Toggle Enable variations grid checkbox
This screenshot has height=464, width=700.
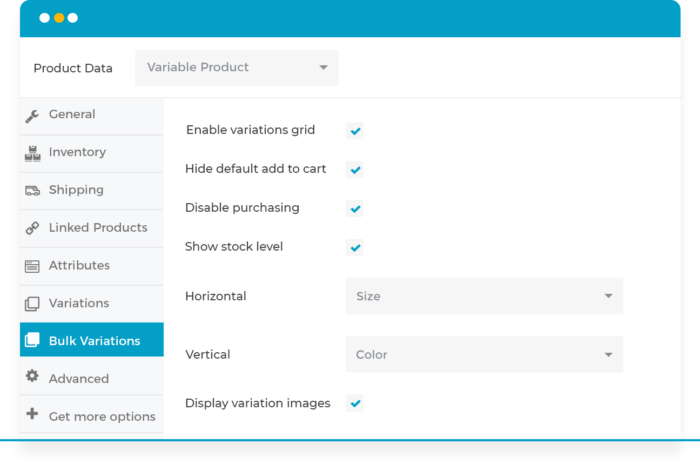(355, 131)
